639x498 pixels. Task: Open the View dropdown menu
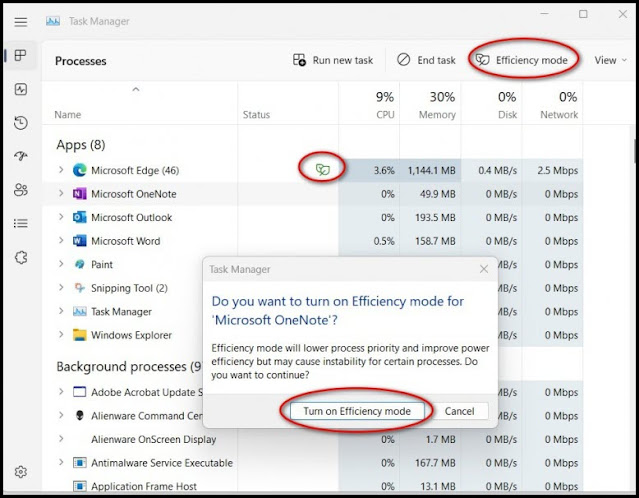pos(610,60)
